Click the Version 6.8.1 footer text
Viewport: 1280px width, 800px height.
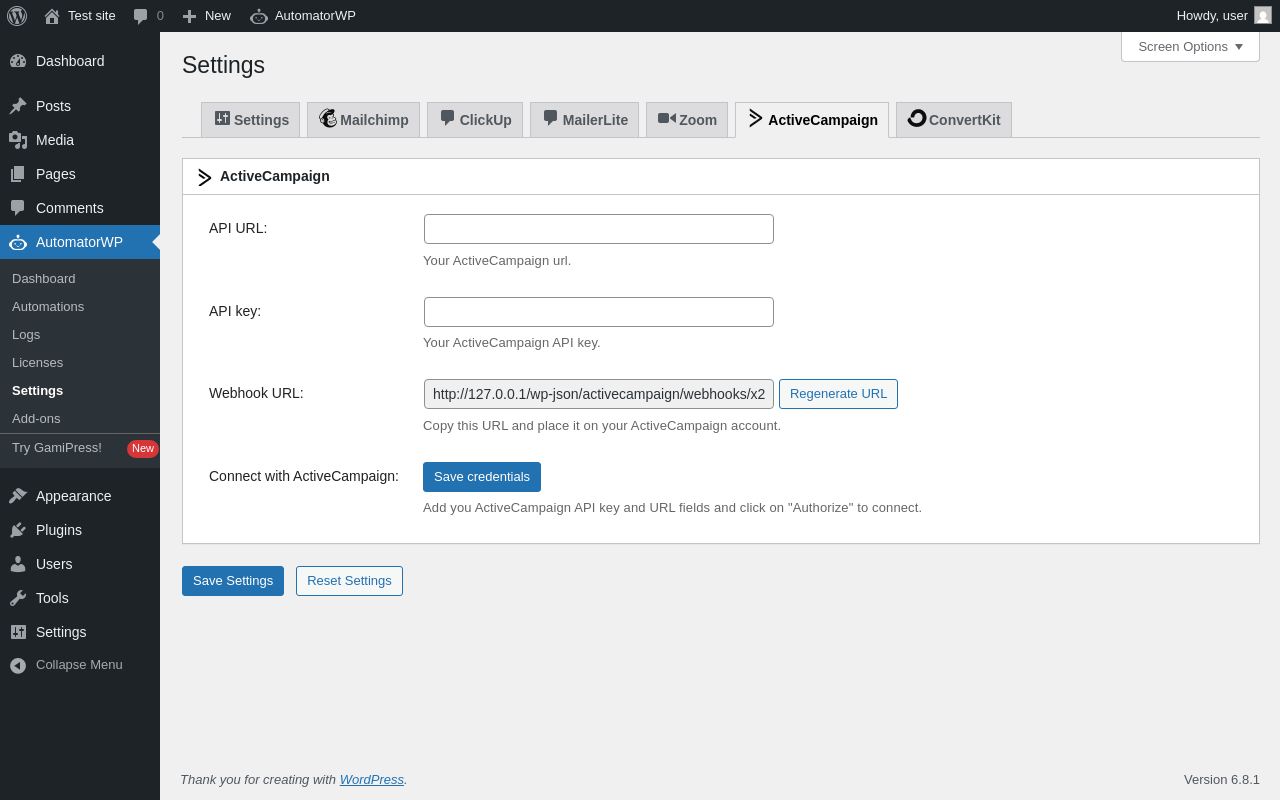click(x=1222, y=780)
